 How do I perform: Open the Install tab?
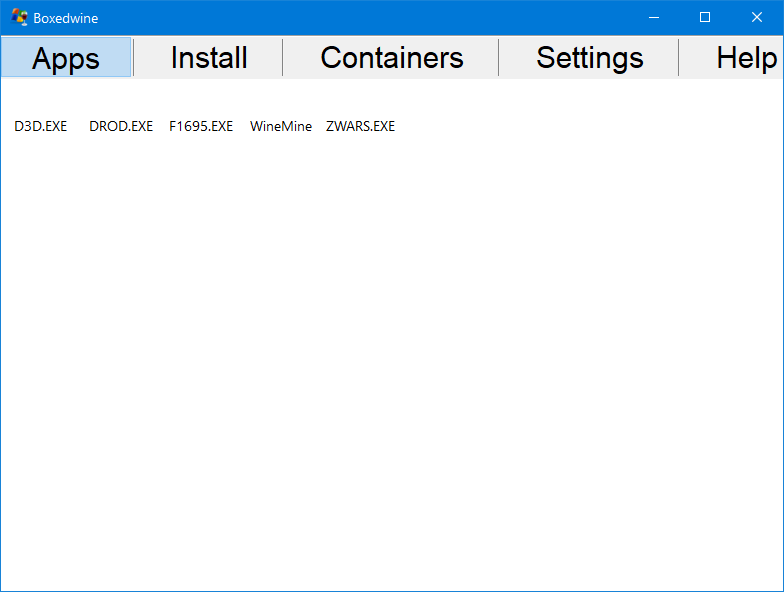(209, 58)
